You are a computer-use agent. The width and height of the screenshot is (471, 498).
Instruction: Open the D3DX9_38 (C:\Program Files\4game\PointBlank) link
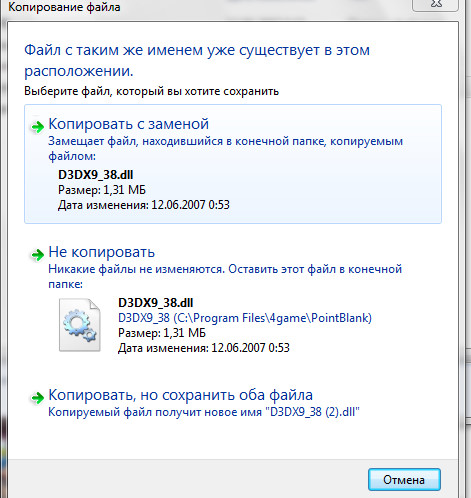[x=245, y=318]
